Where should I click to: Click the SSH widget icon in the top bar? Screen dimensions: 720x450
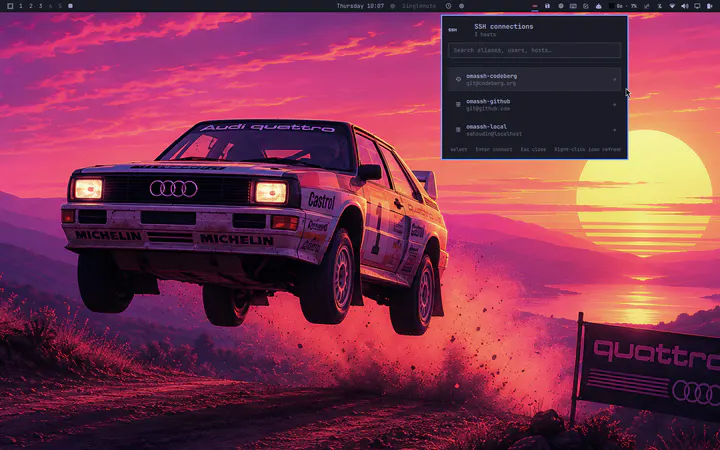click(x=534, y=6)
